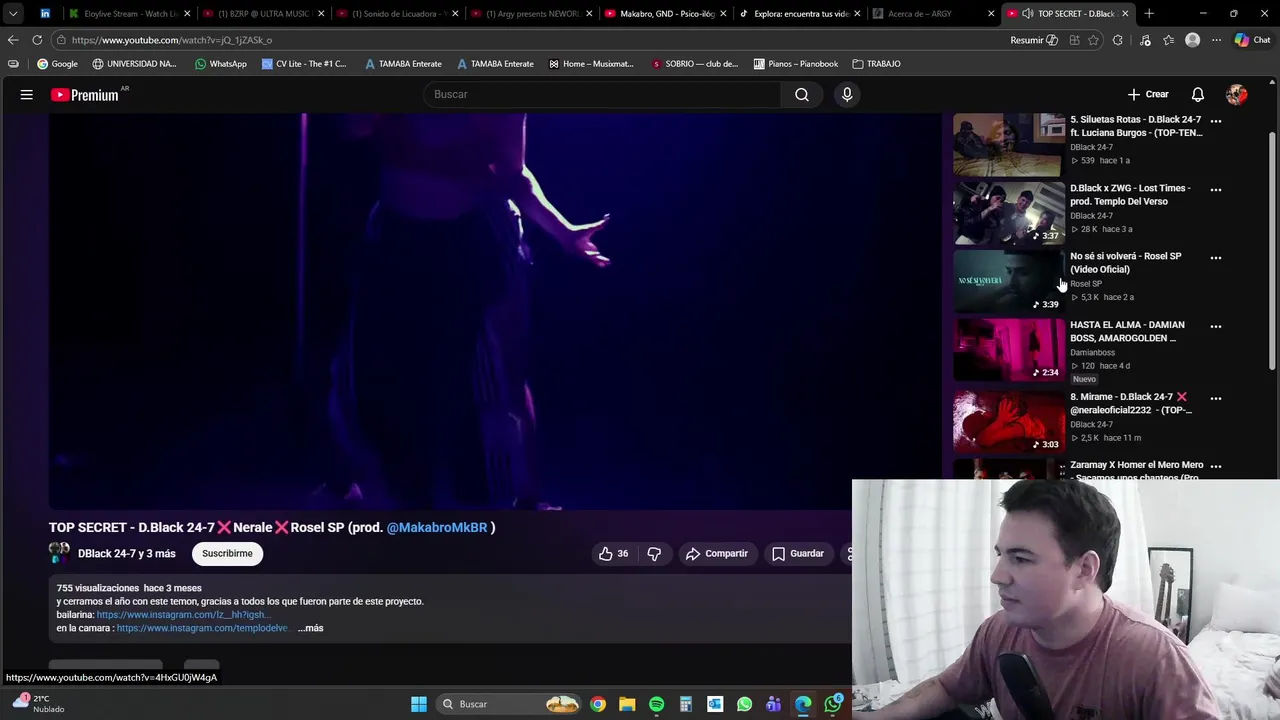Open weather widget showing 21°C Nublado
The image size is (1280, 720).
coord(38,704)
